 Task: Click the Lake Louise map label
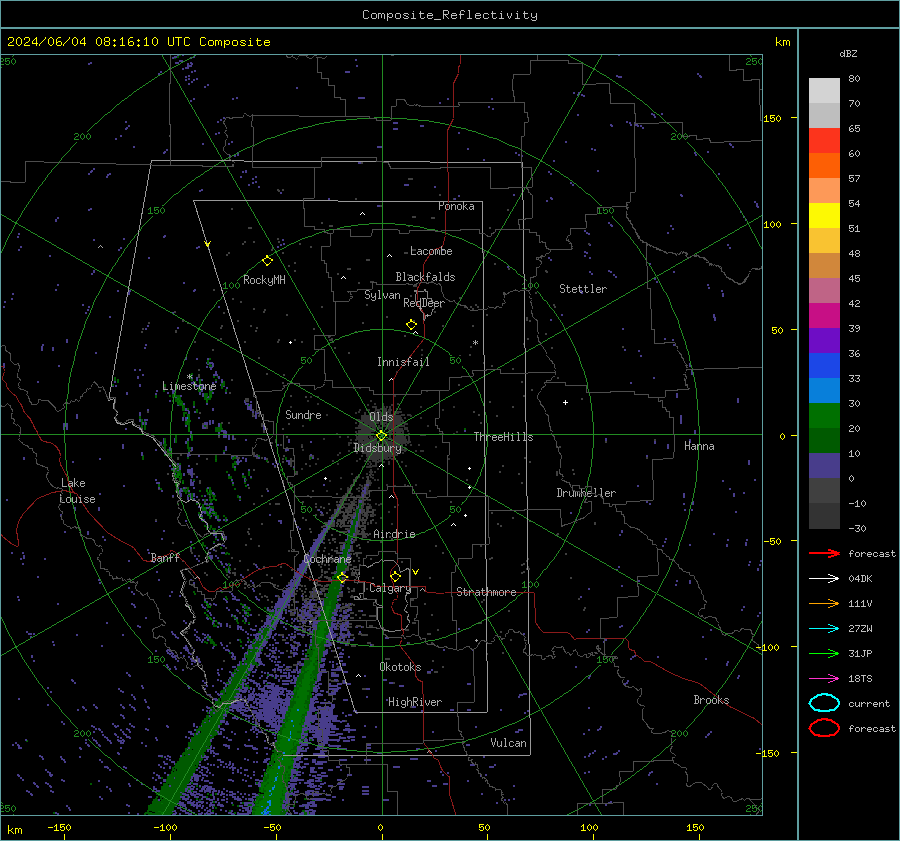77,491
